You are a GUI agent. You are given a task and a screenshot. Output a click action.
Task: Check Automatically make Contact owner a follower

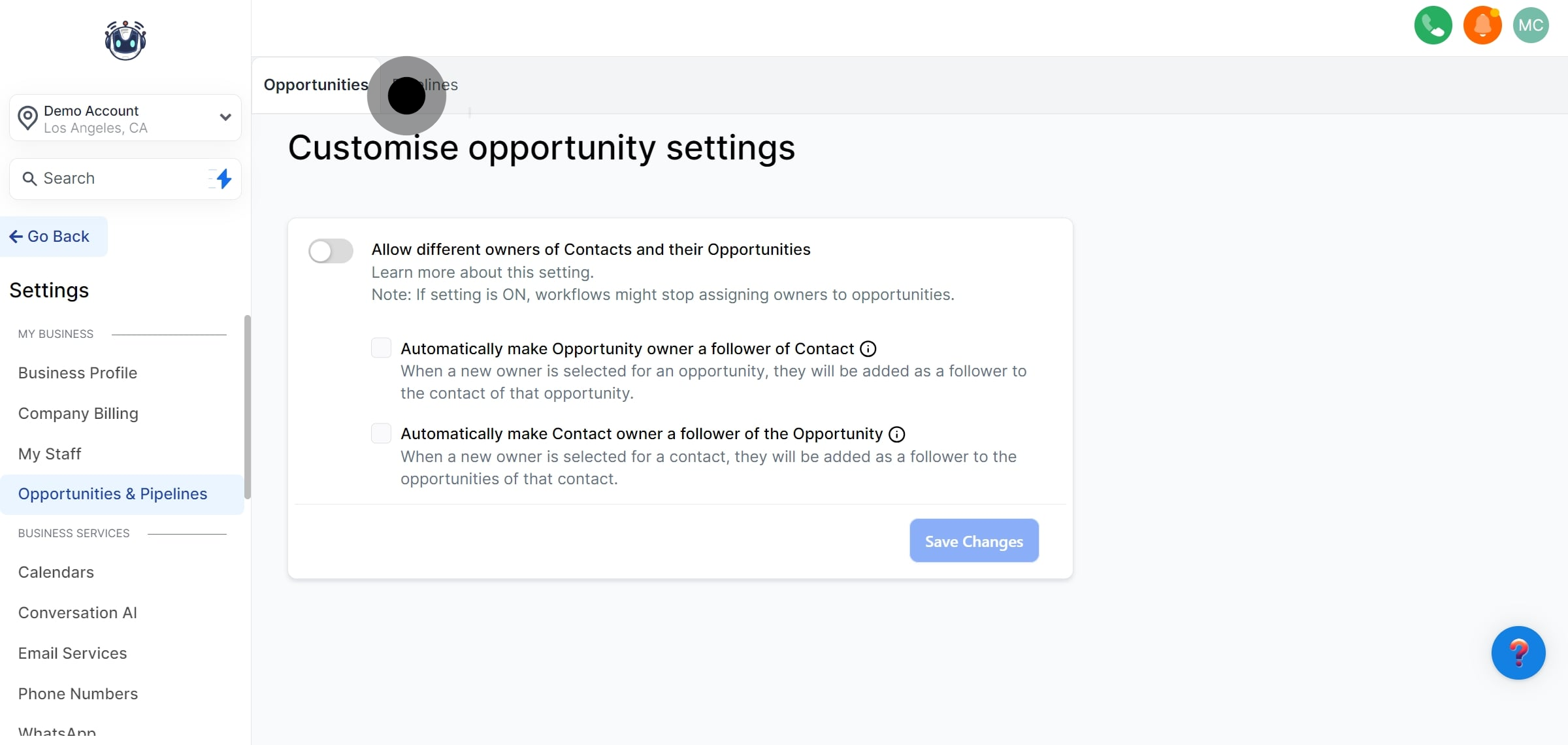point(381,433)
